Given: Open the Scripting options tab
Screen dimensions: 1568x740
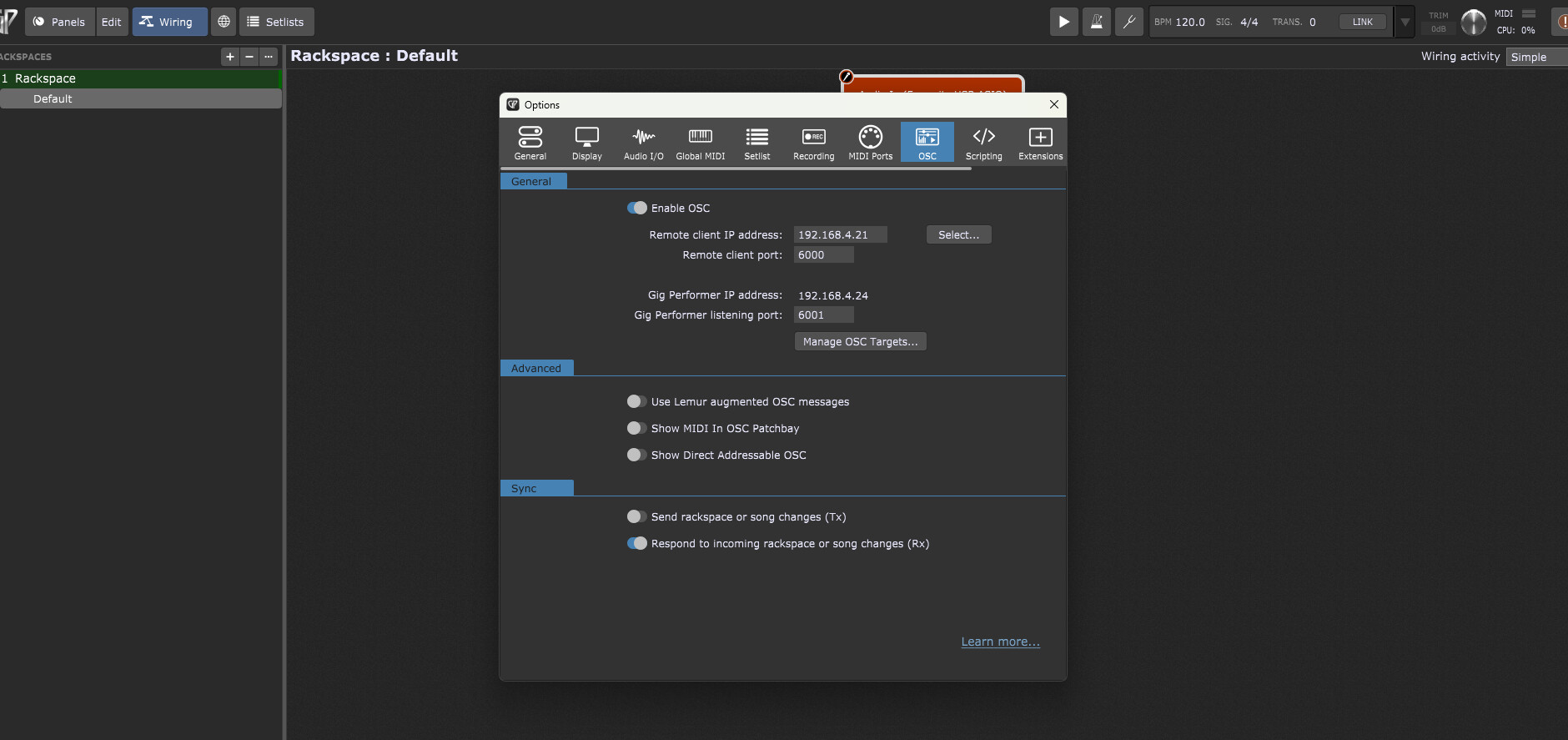Looking at the screenshot, I should coord(984,143).
